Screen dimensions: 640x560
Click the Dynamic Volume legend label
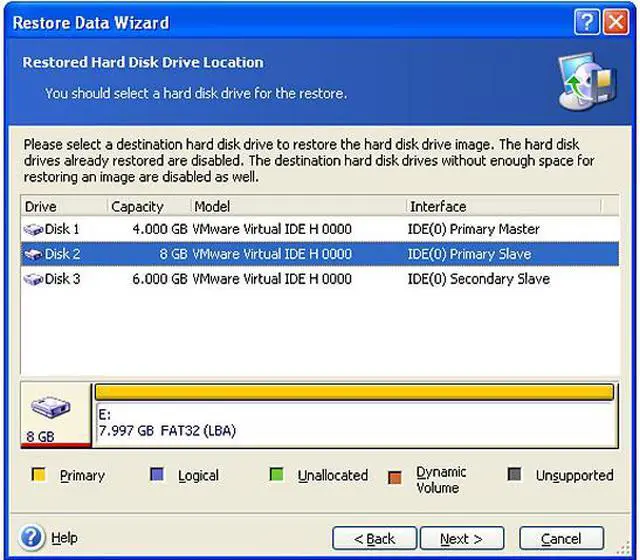click(x=441, y=480)
